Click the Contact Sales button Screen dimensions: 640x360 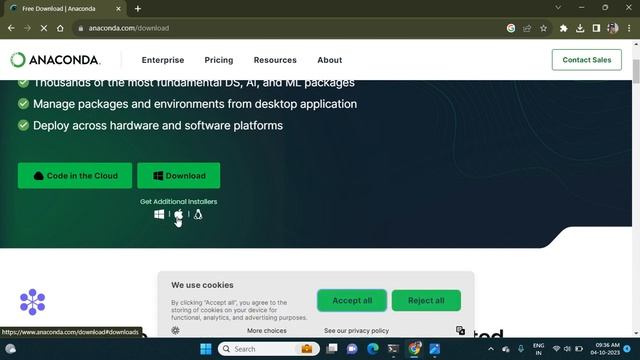click(x=587, y=60)
